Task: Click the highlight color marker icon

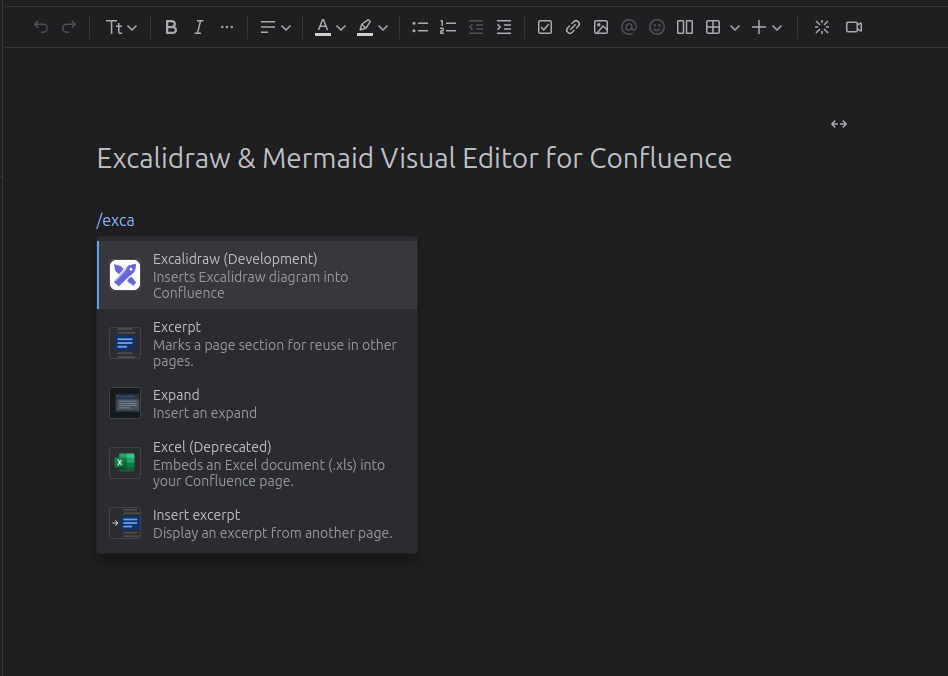Action: pos(365,27)
